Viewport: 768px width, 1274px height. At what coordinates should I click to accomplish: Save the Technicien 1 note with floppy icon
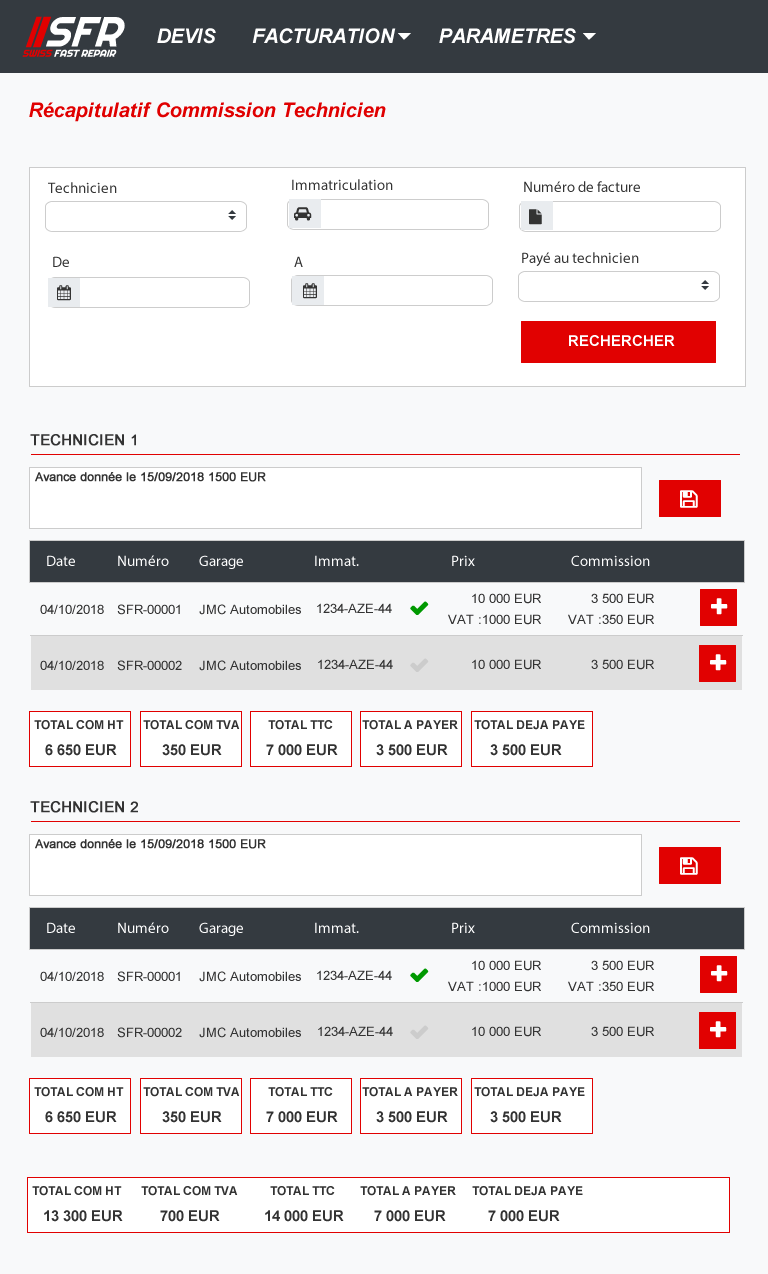(689, 498)
